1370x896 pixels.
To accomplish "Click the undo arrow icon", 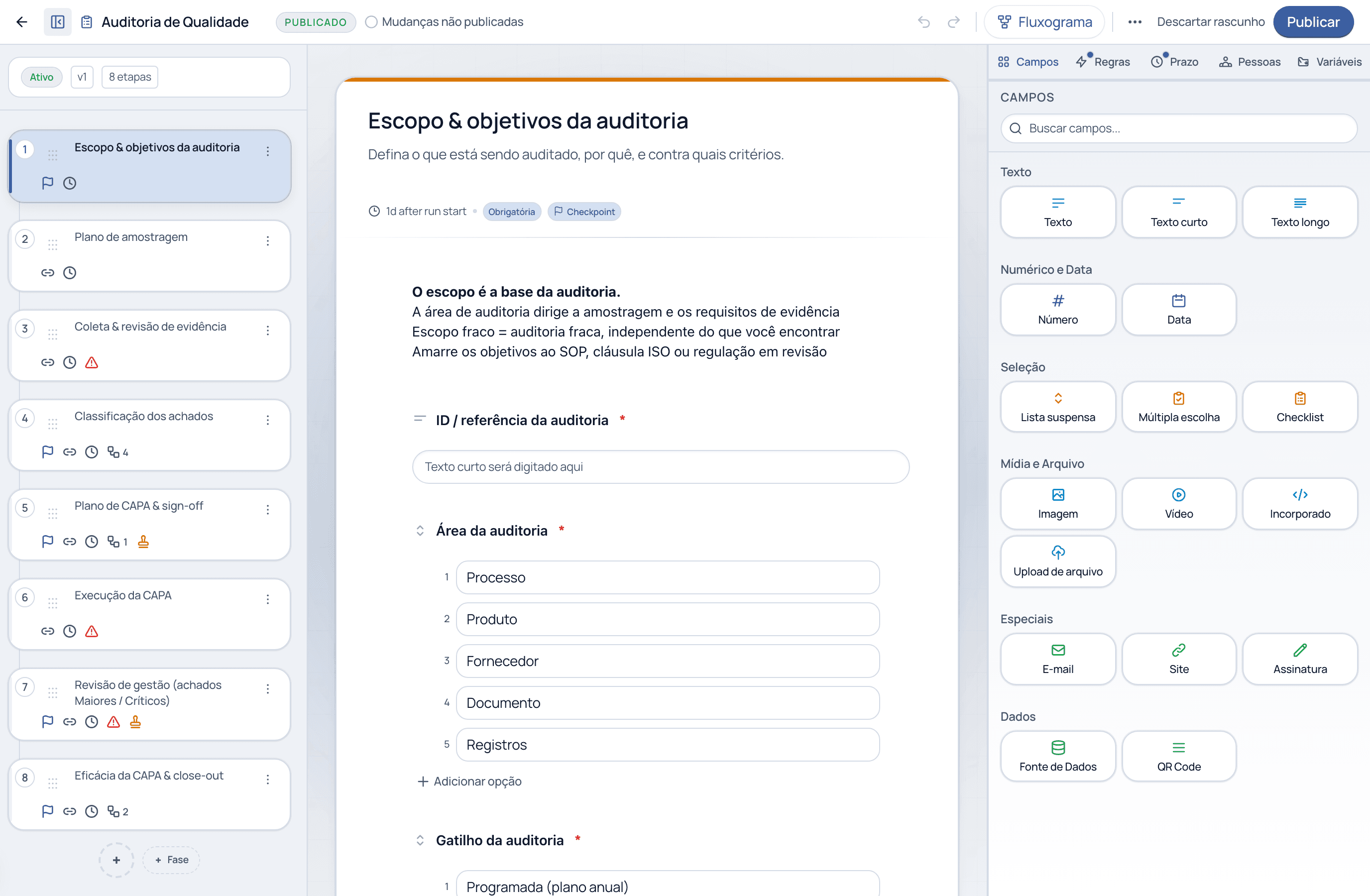I will pyautogui.click(x=924, y=22).
